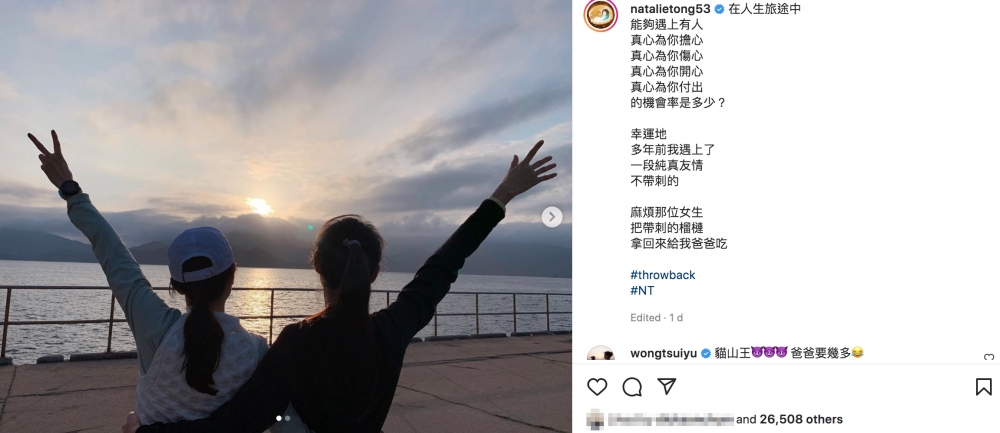Viewport: 1000px width, 433px height.
Task: Open wongtsuiyu username link
Action: point(663,353)
